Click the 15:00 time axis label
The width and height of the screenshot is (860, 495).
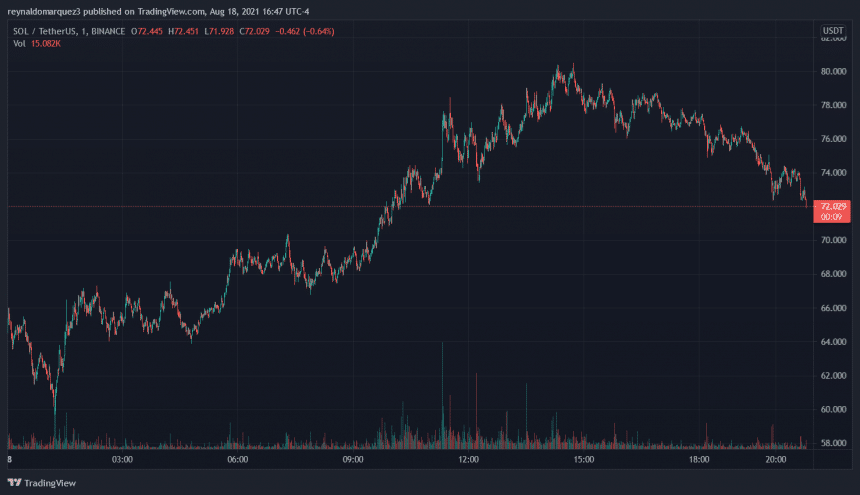point(584,460)
